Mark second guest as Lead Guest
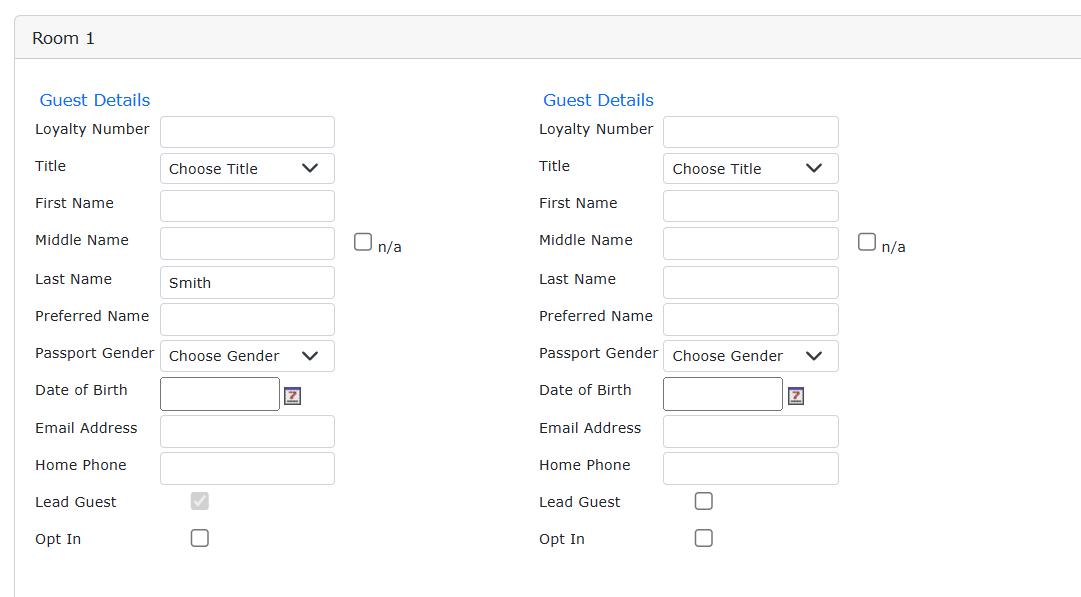Viewport: 1081px width, 597px height. point(704,501)
